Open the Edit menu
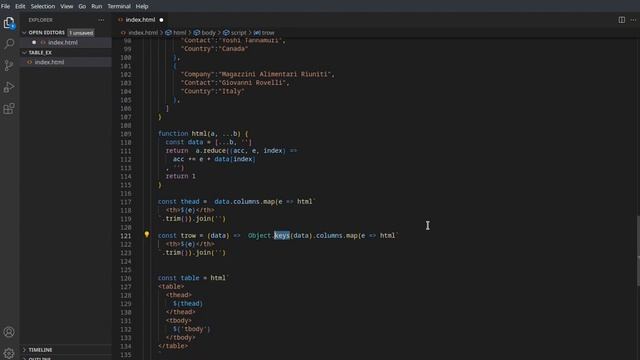 [x=20, y=6]
